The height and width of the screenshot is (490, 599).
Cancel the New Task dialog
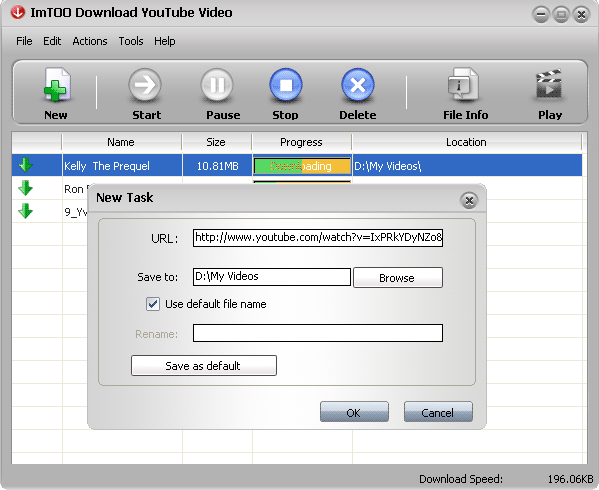point(438,412)
